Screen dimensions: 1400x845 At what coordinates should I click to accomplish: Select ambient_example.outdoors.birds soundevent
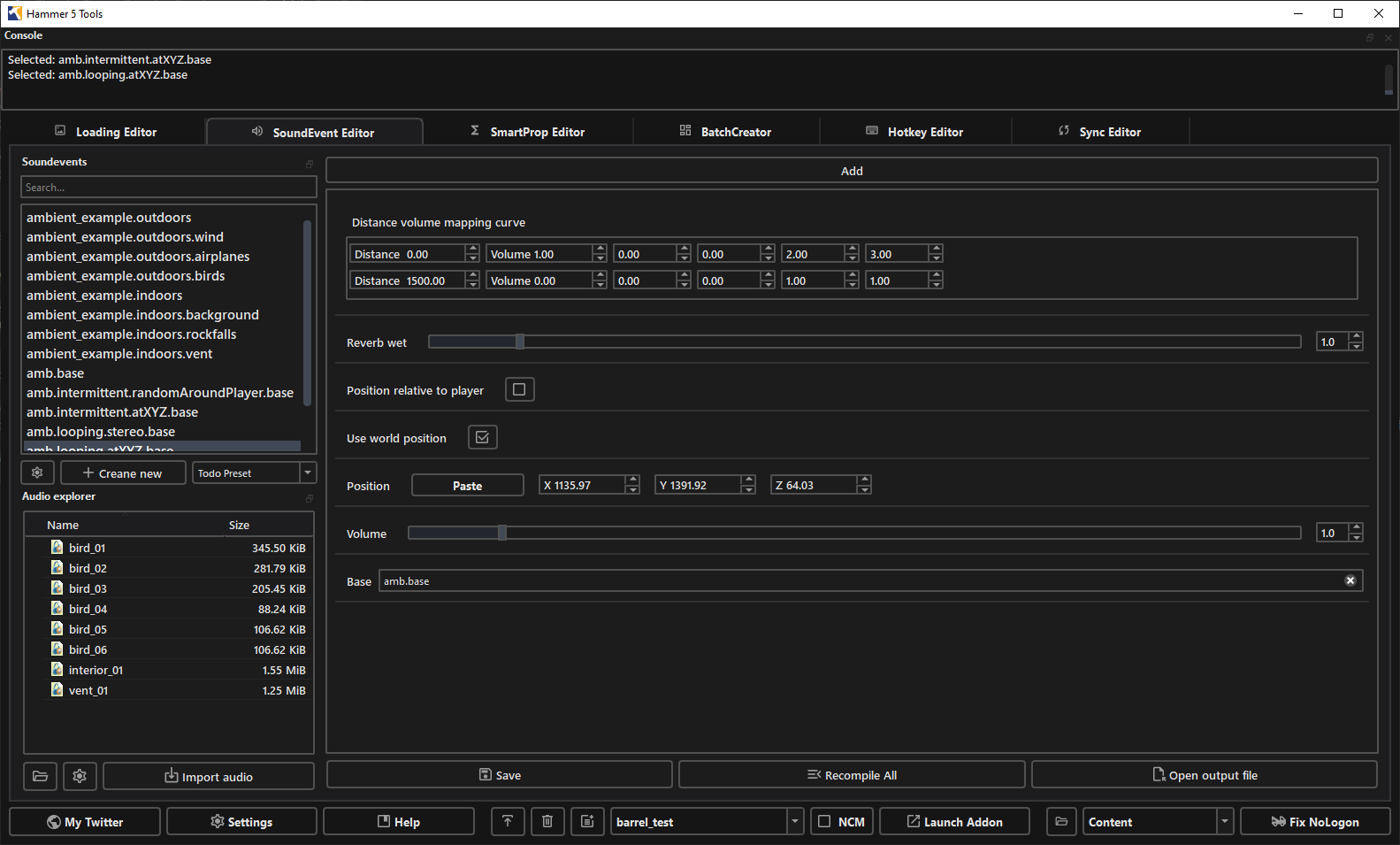click(126, 275)
